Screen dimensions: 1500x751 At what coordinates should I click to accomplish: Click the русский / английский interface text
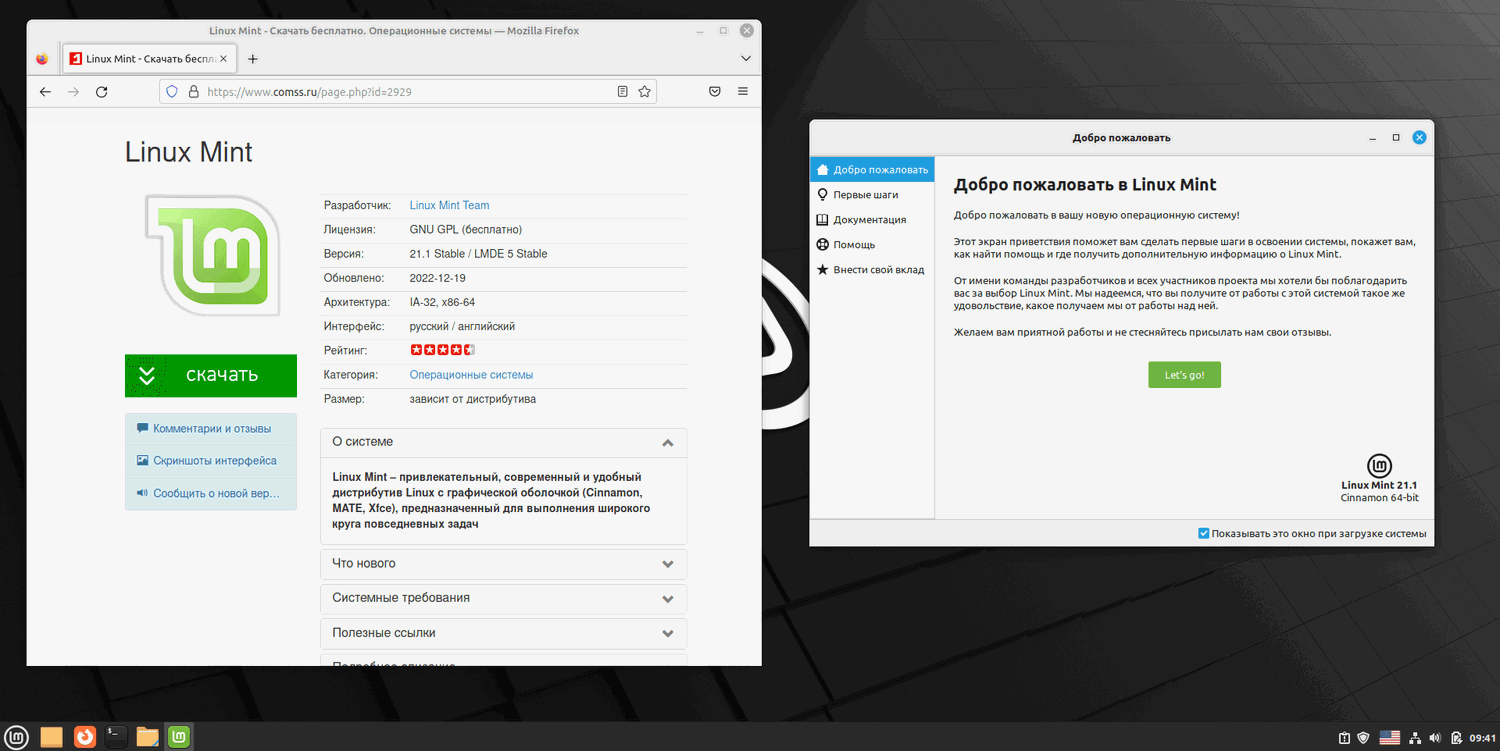[x=463, y=327]
